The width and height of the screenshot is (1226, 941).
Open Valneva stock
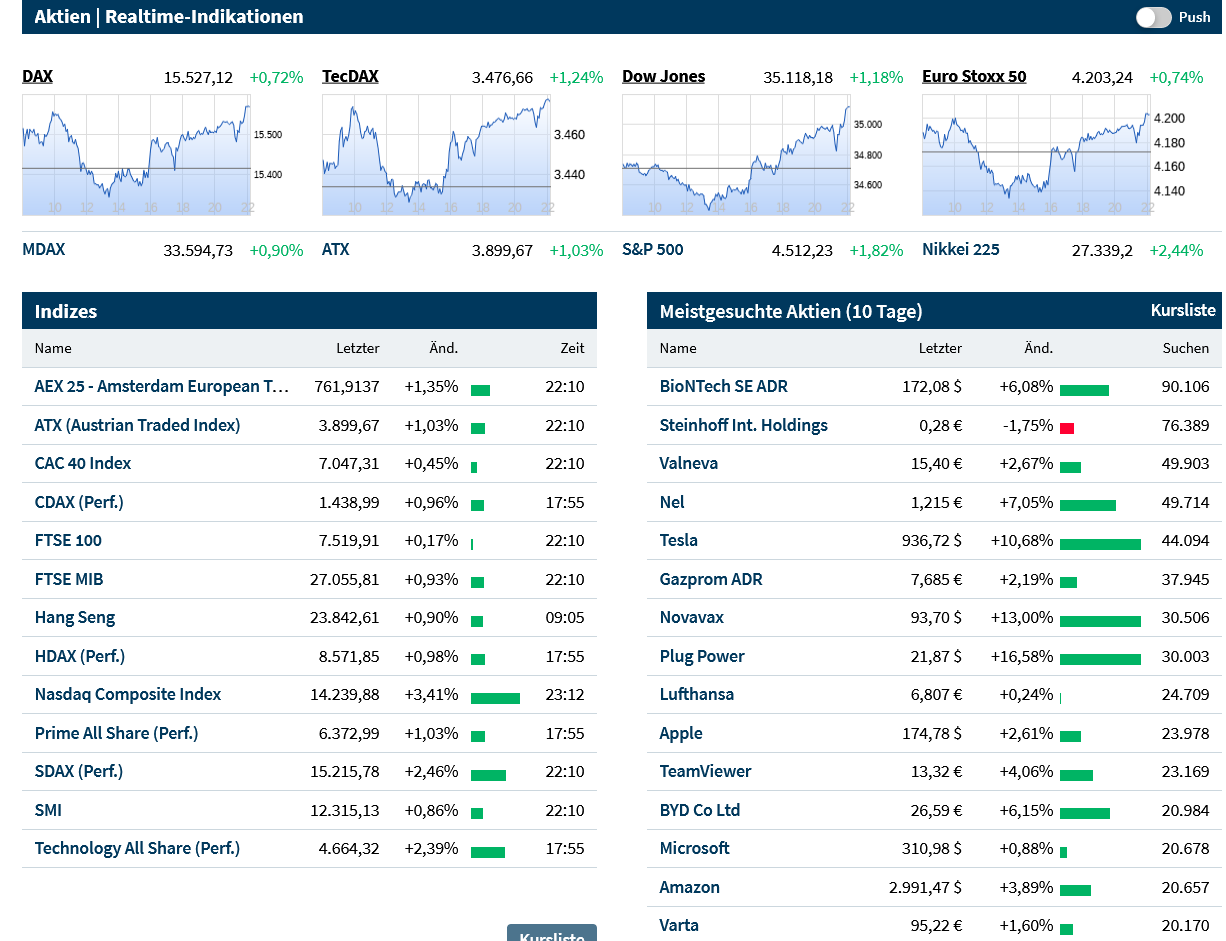click(x=689, y=464)
